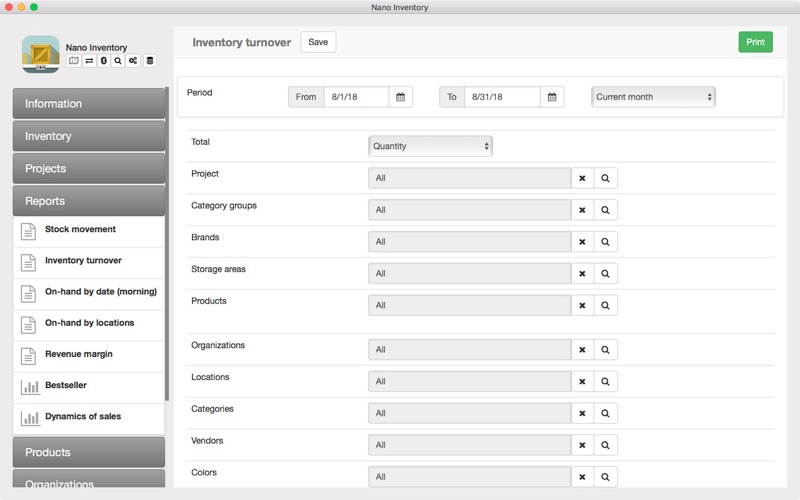This screenshot has height=500, width=800.
Task: Click the green Print button
Action: (755, 42)
